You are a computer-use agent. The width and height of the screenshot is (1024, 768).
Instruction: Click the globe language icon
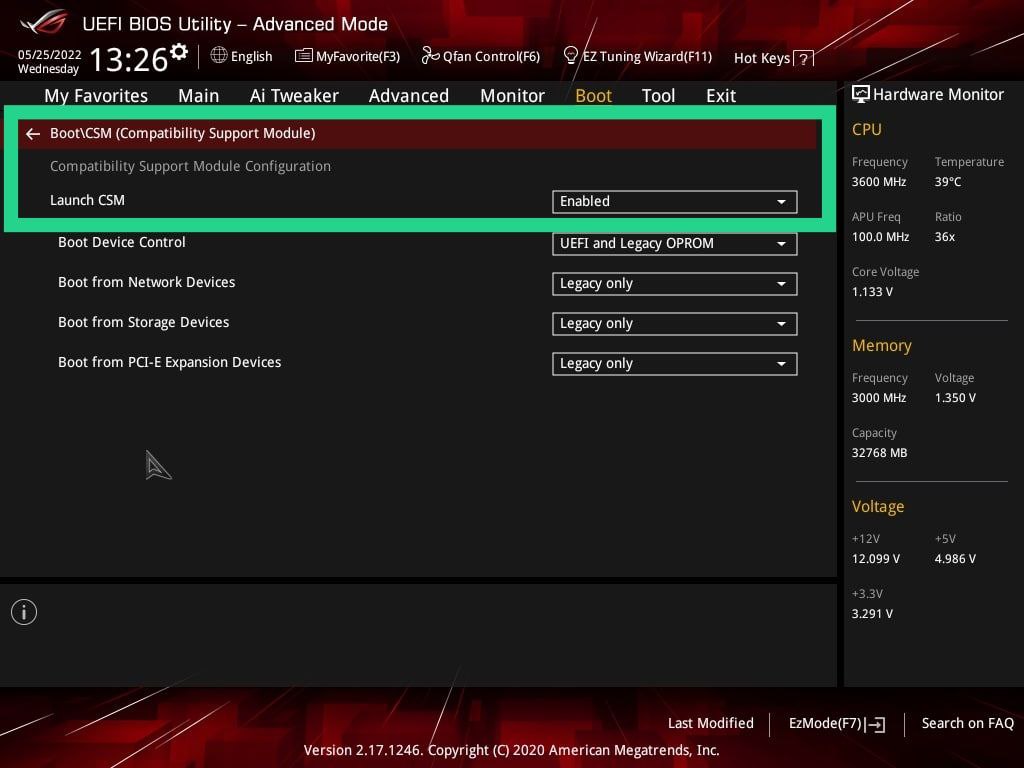coord(219,56)
